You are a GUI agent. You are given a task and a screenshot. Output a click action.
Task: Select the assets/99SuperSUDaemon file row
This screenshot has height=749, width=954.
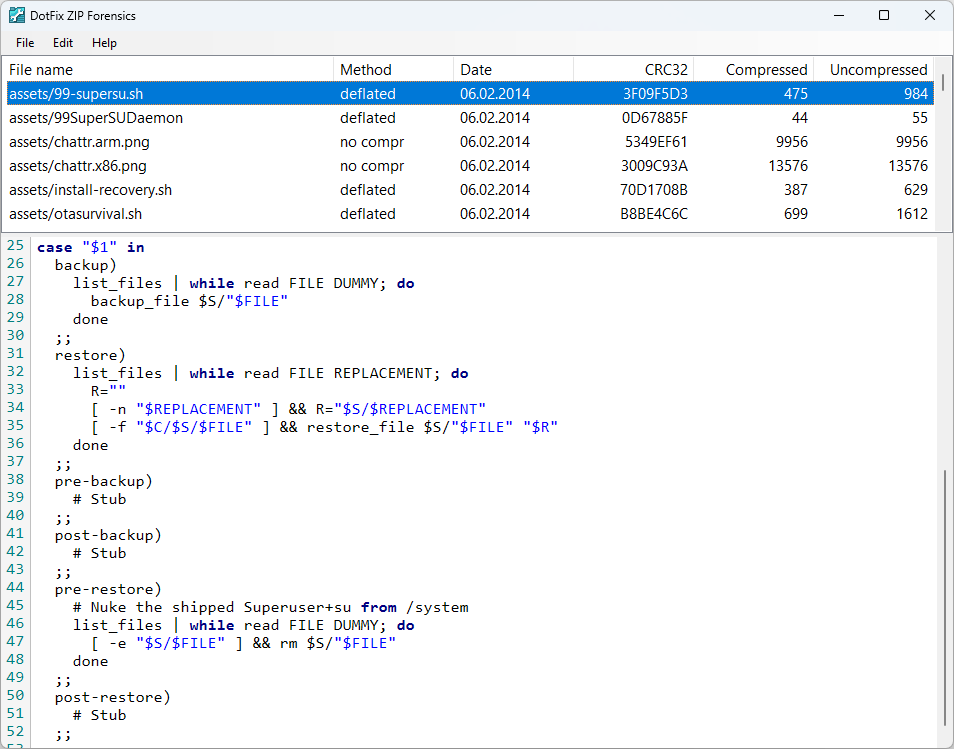[x=470, y=117]
